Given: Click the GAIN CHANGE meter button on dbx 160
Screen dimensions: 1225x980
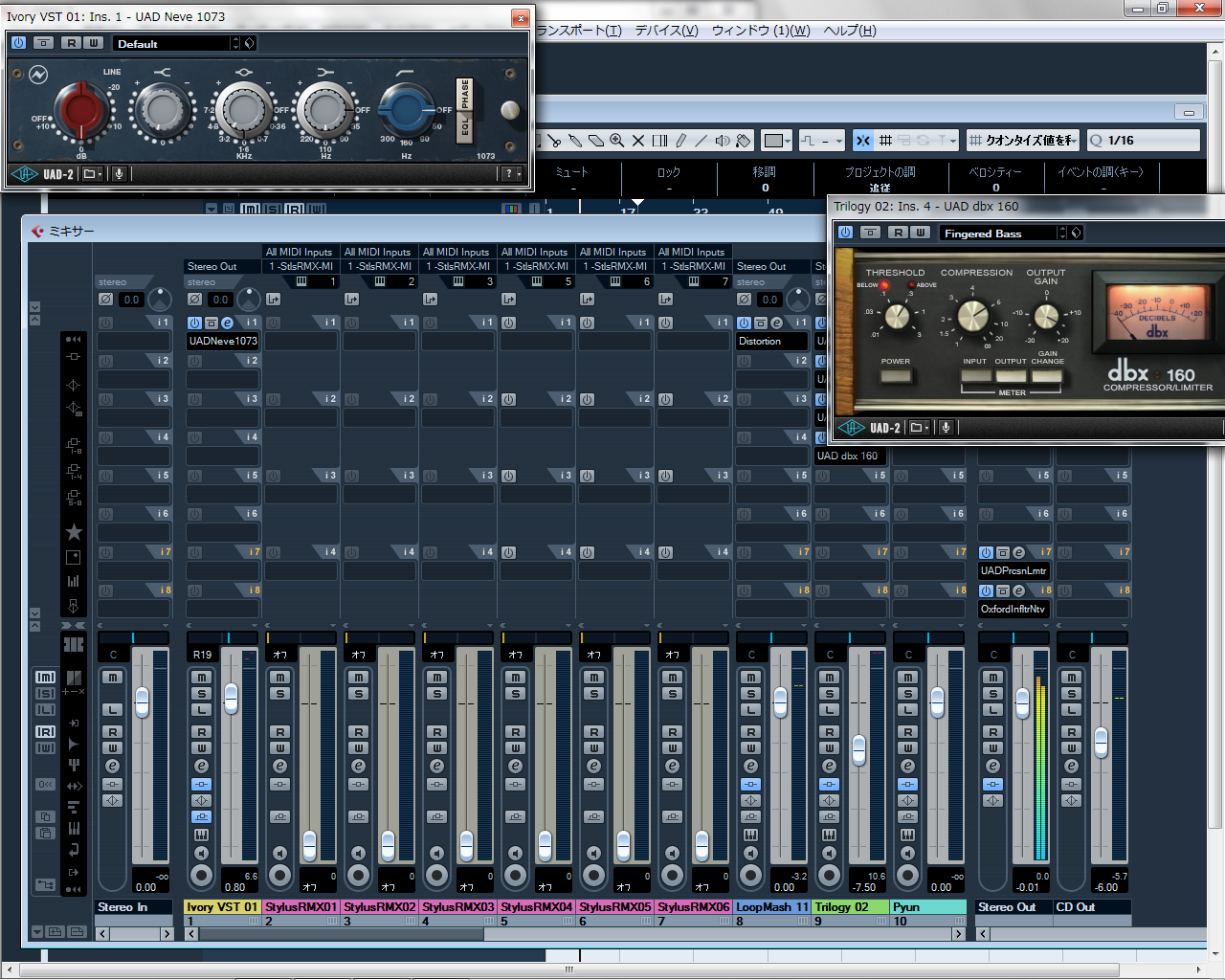Looking at the screenshot, I should click(1047, 376).
